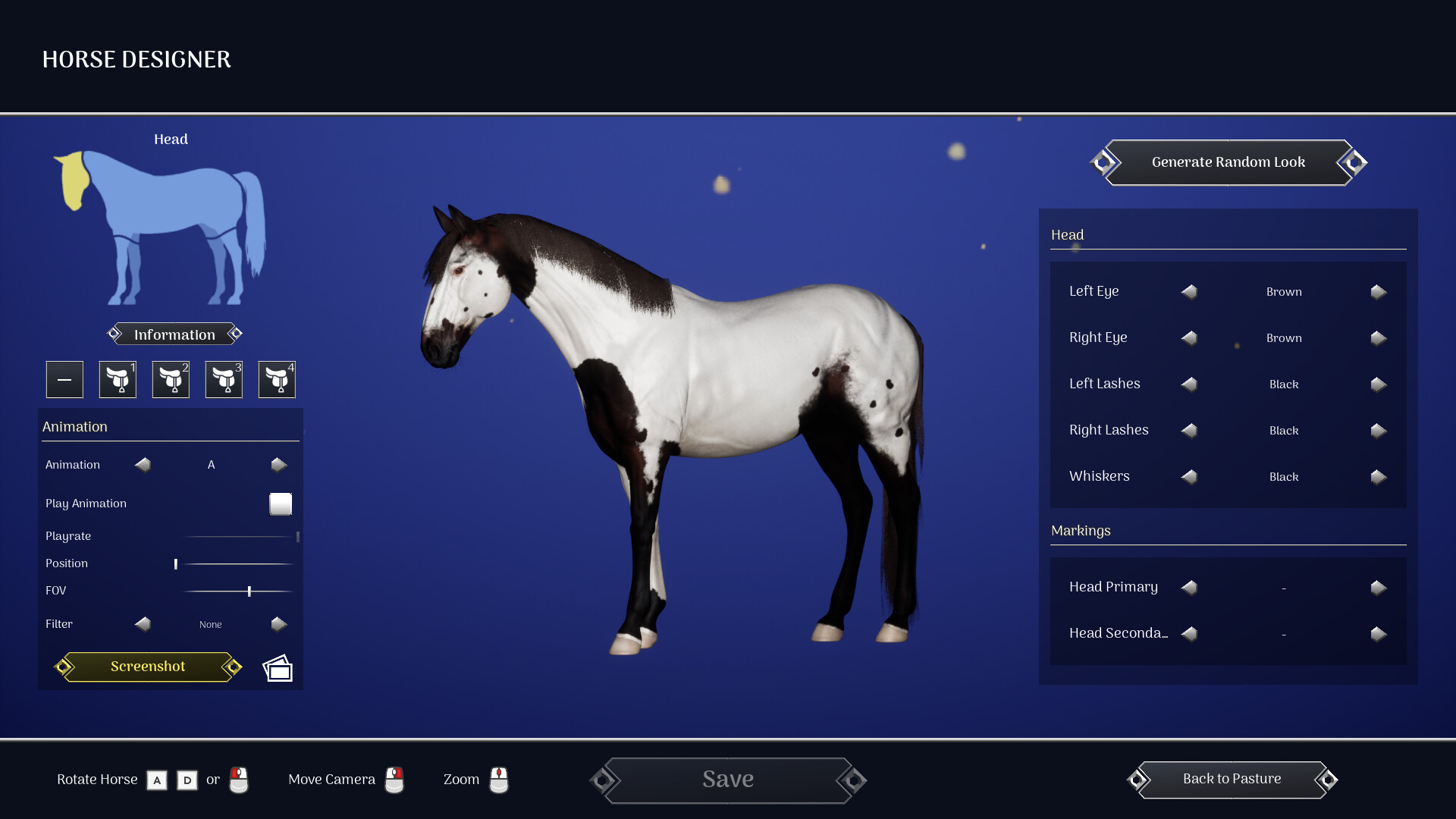This screenshot has width=1456, height=819.
Task: Select previous Filter option
Action: tap(143, 624)
